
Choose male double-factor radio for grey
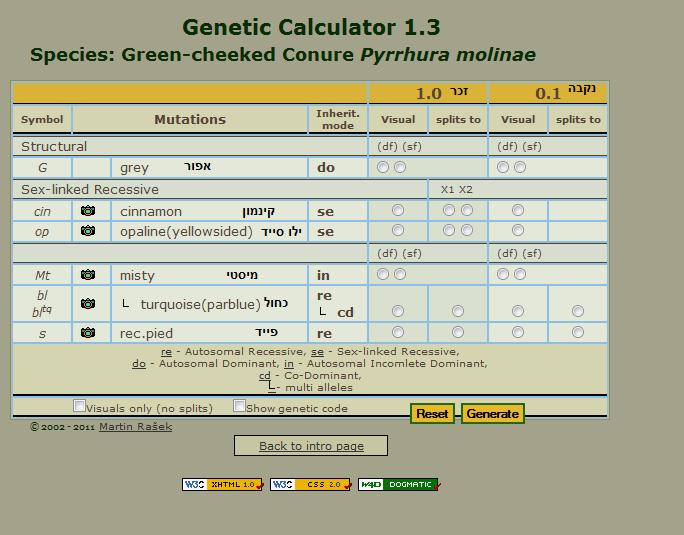383,168
